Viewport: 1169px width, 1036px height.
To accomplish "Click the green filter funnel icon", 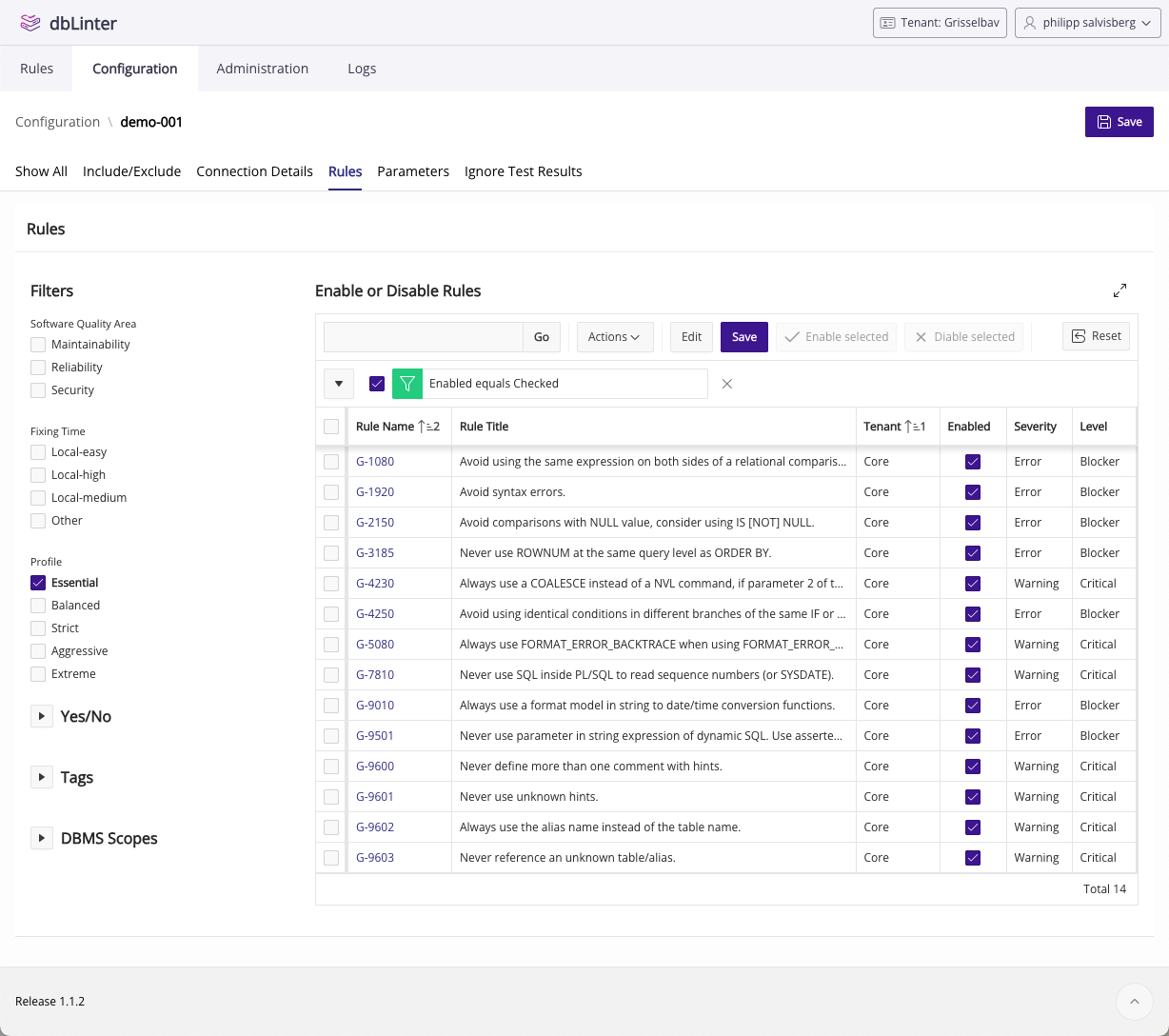I will click(407, 384).
